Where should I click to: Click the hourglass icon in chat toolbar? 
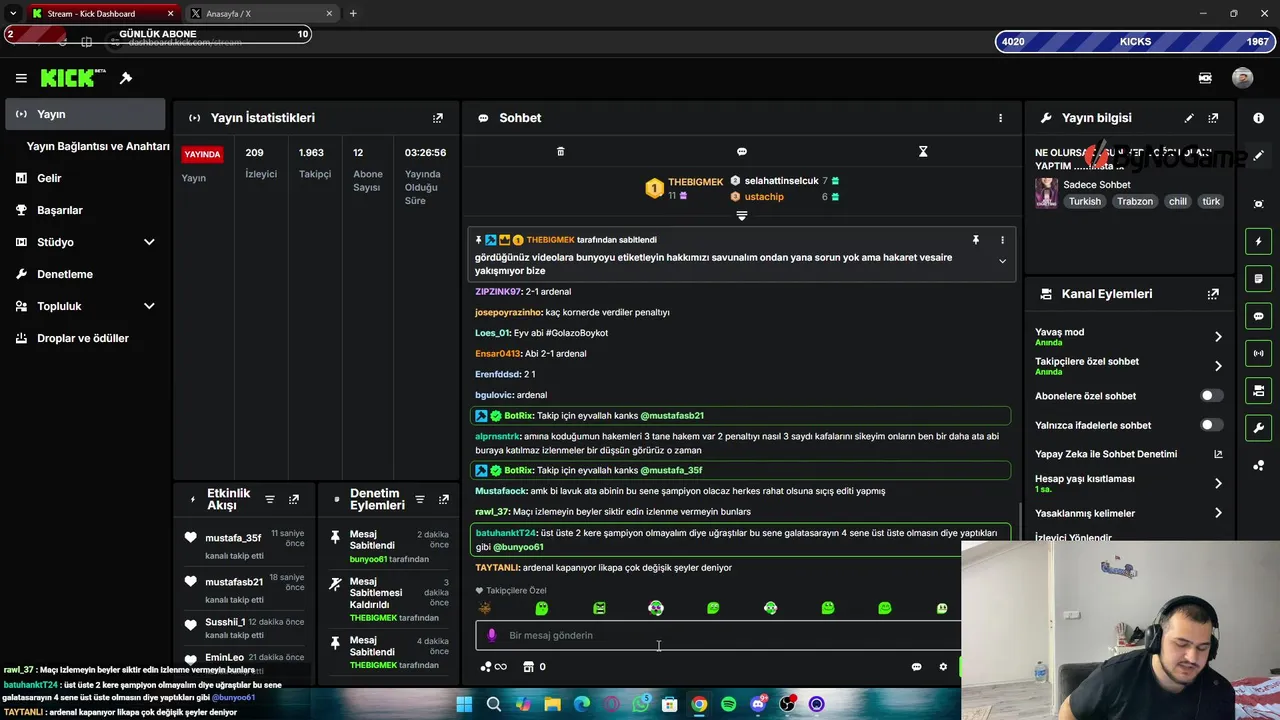tap(923, 151)
